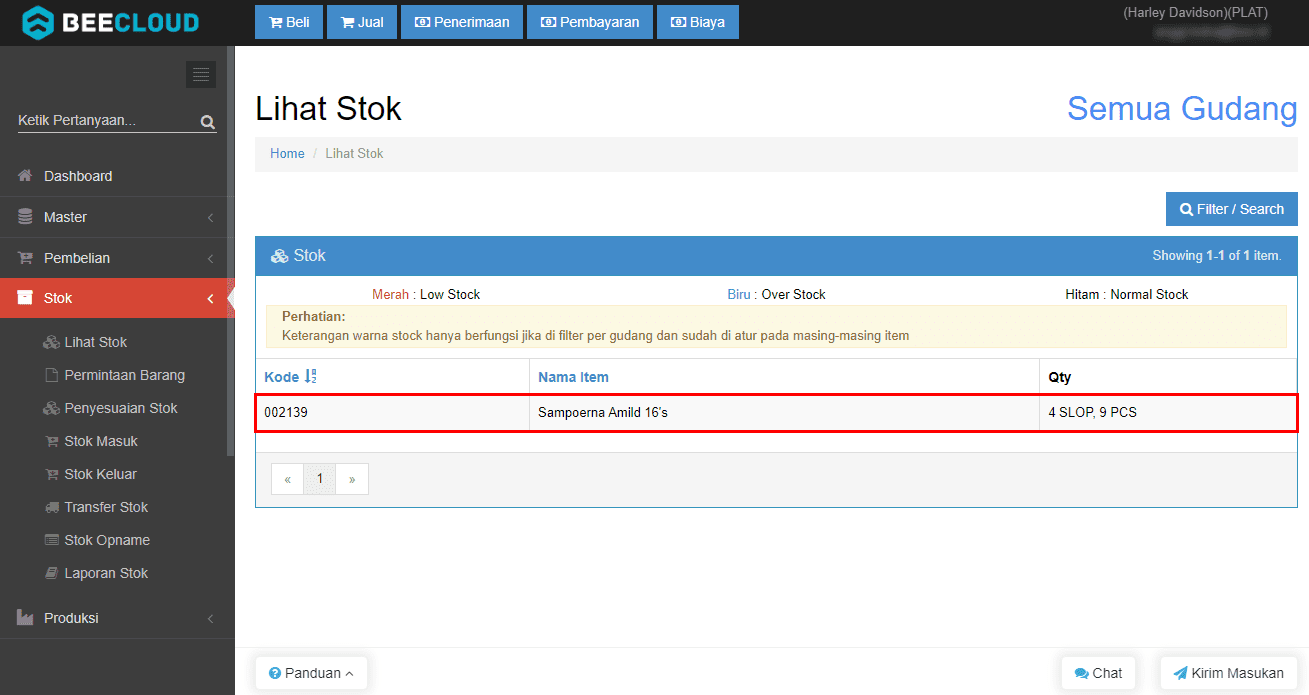Screen dimensions: 1309x695
Task: Click the BeeCloud logo
Action: (x=110, y=22)
